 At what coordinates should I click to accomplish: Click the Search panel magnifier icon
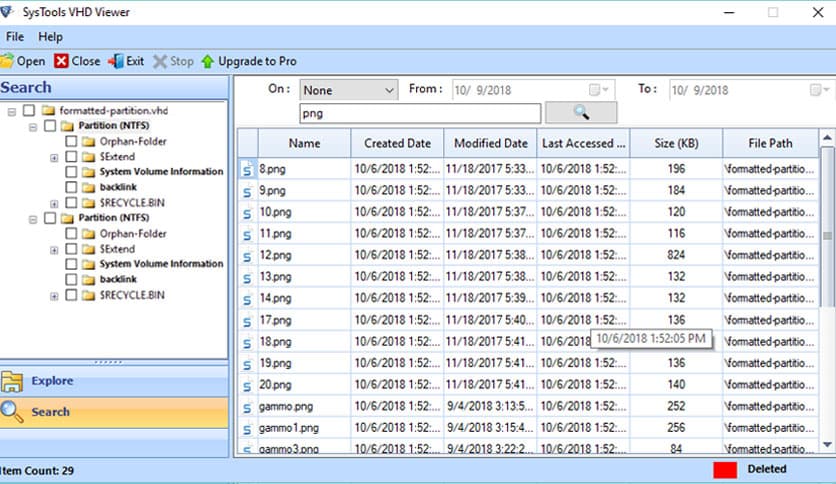tap(12, 412)
